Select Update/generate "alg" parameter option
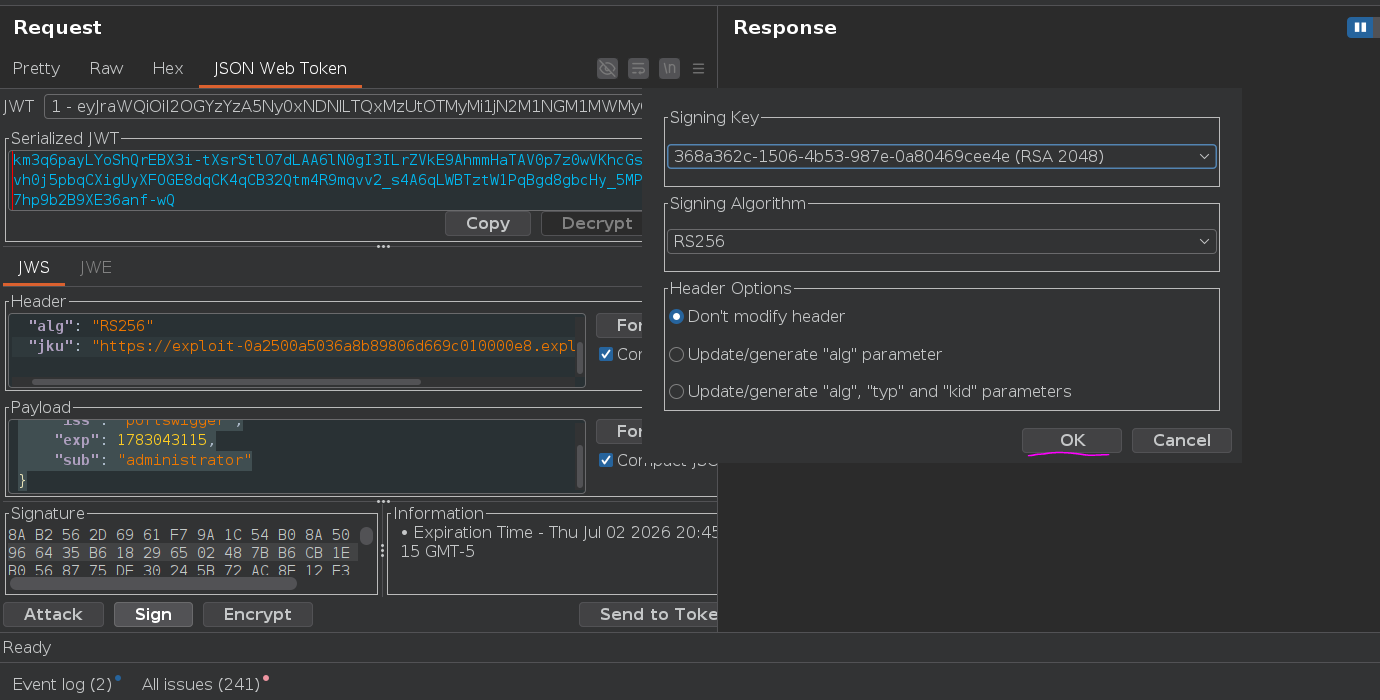This screenshot has width=1380, height=700. [805, 354]
